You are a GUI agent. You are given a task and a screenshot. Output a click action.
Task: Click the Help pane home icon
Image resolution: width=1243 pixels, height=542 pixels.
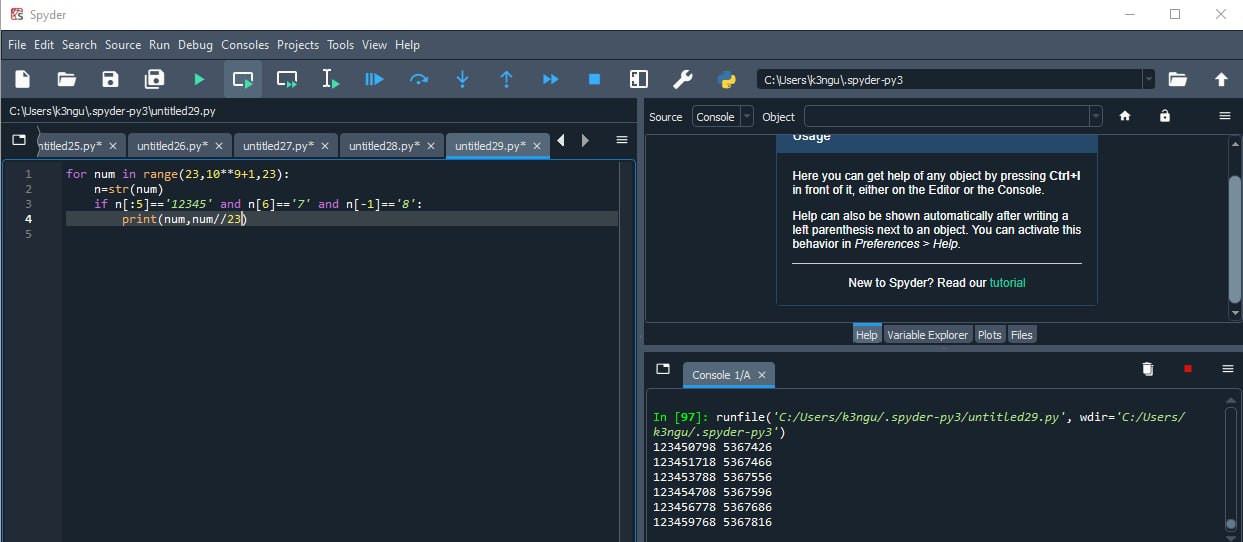[x=1125, y=116]
